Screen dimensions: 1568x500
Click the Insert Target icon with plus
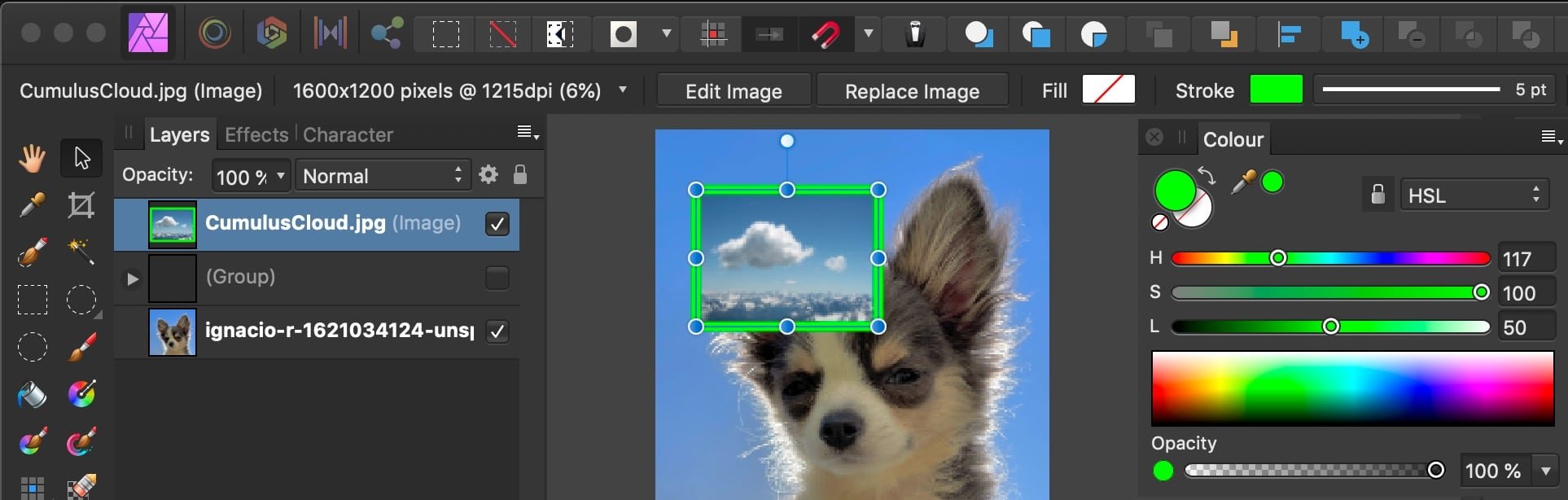click(1354, 34)
